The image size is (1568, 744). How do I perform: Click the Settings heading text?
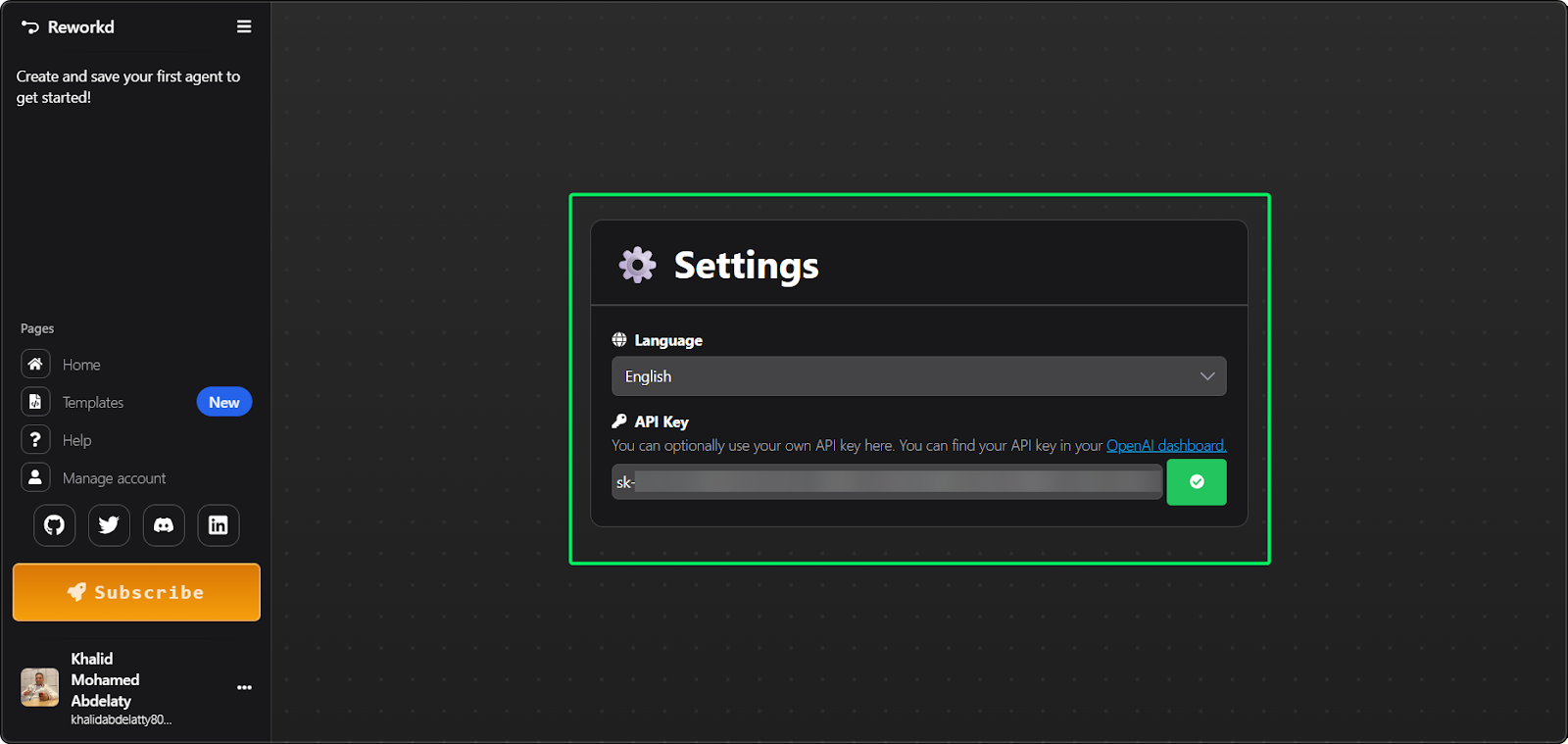747,266
